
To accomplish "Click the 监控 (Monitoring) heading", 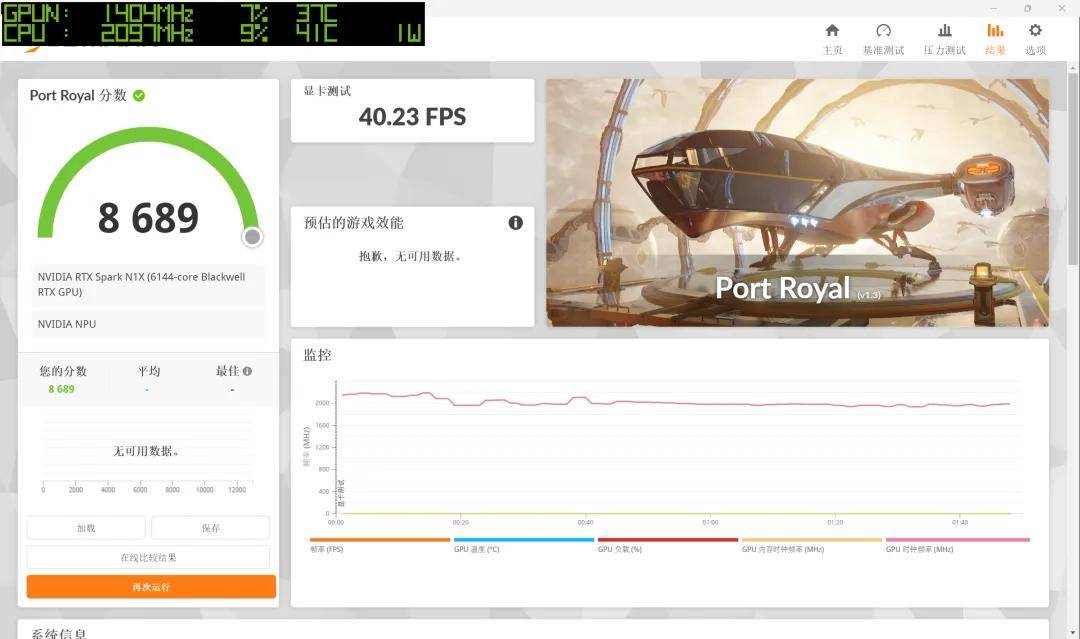I will (318, 355).
